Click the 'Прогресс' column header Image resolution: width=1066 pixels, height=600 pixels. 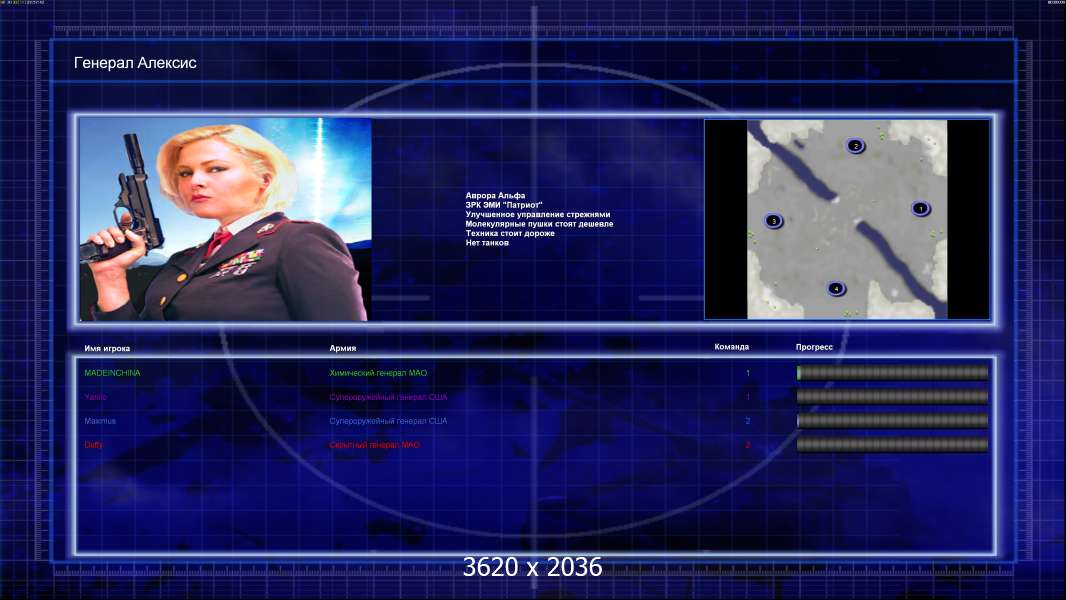coord(814,347)
